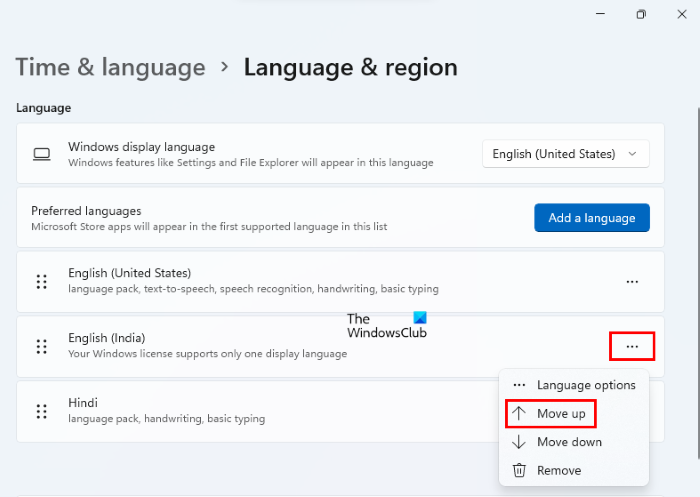Image resolution: width=700 pixels, height=497 pixels.
Task: Select Language options in context menu
Action: pos(585,385)
